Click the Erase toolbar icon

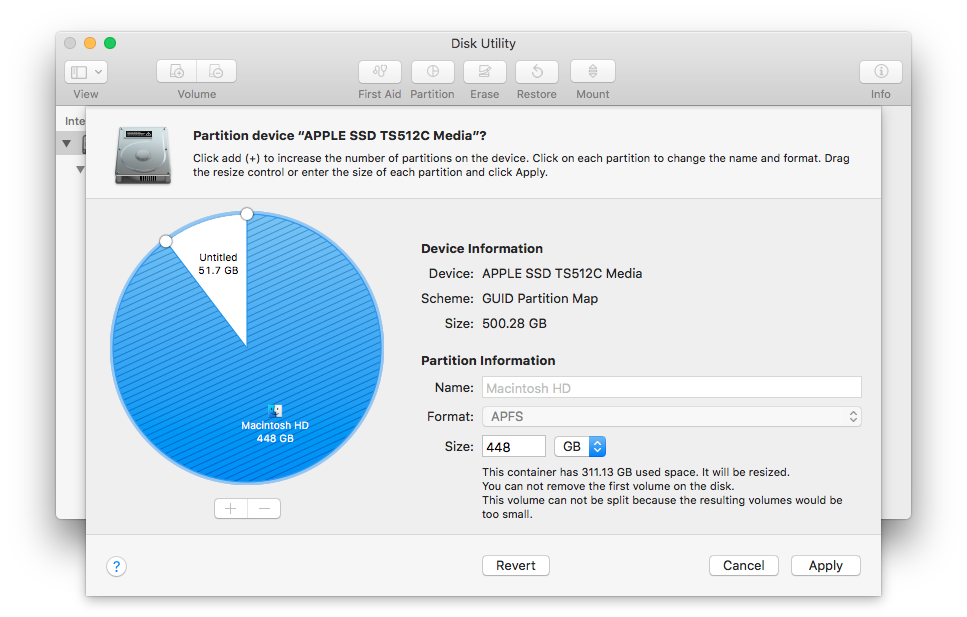(x=485, y=72)
